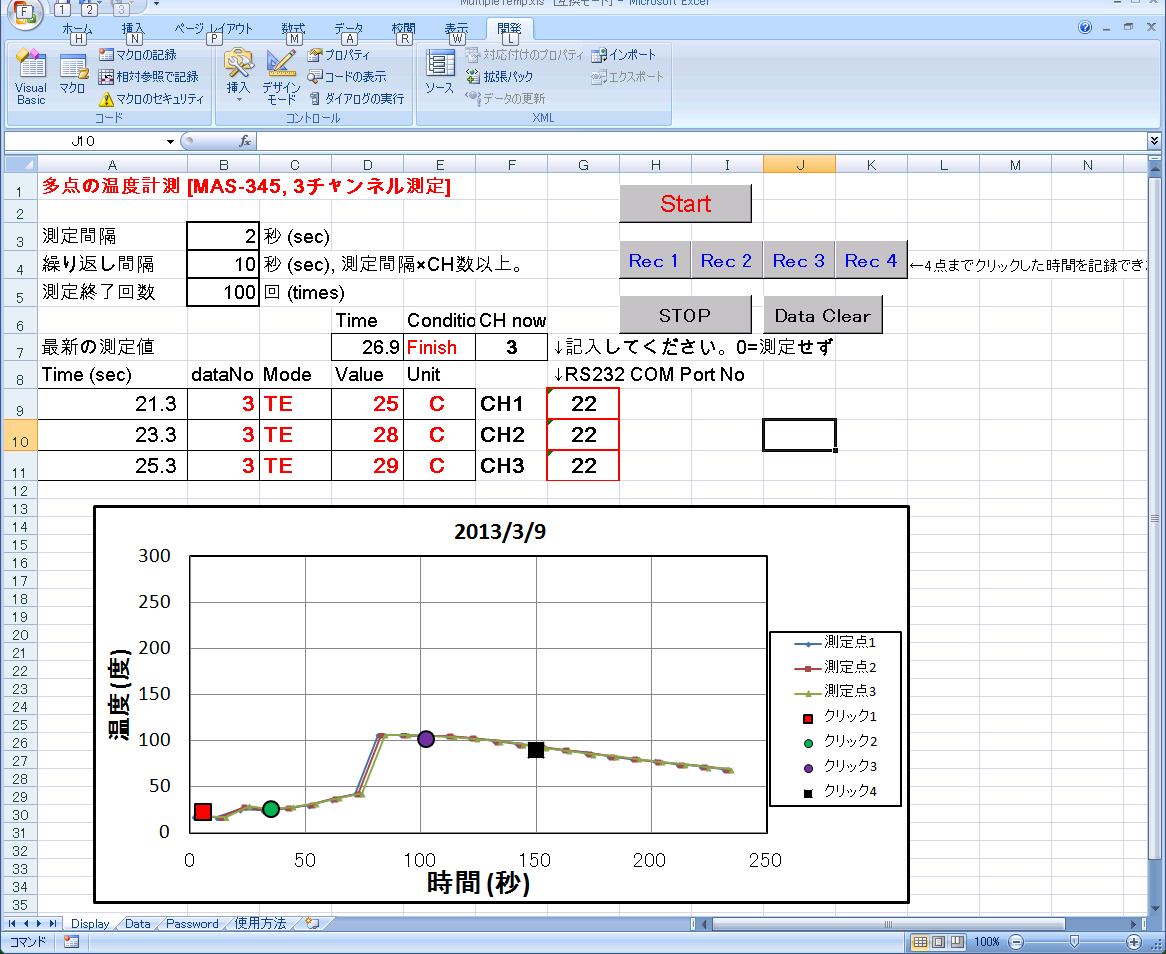
Task: Toggle Design Mode (デザインモード)
Action: (x=281, y=78)
